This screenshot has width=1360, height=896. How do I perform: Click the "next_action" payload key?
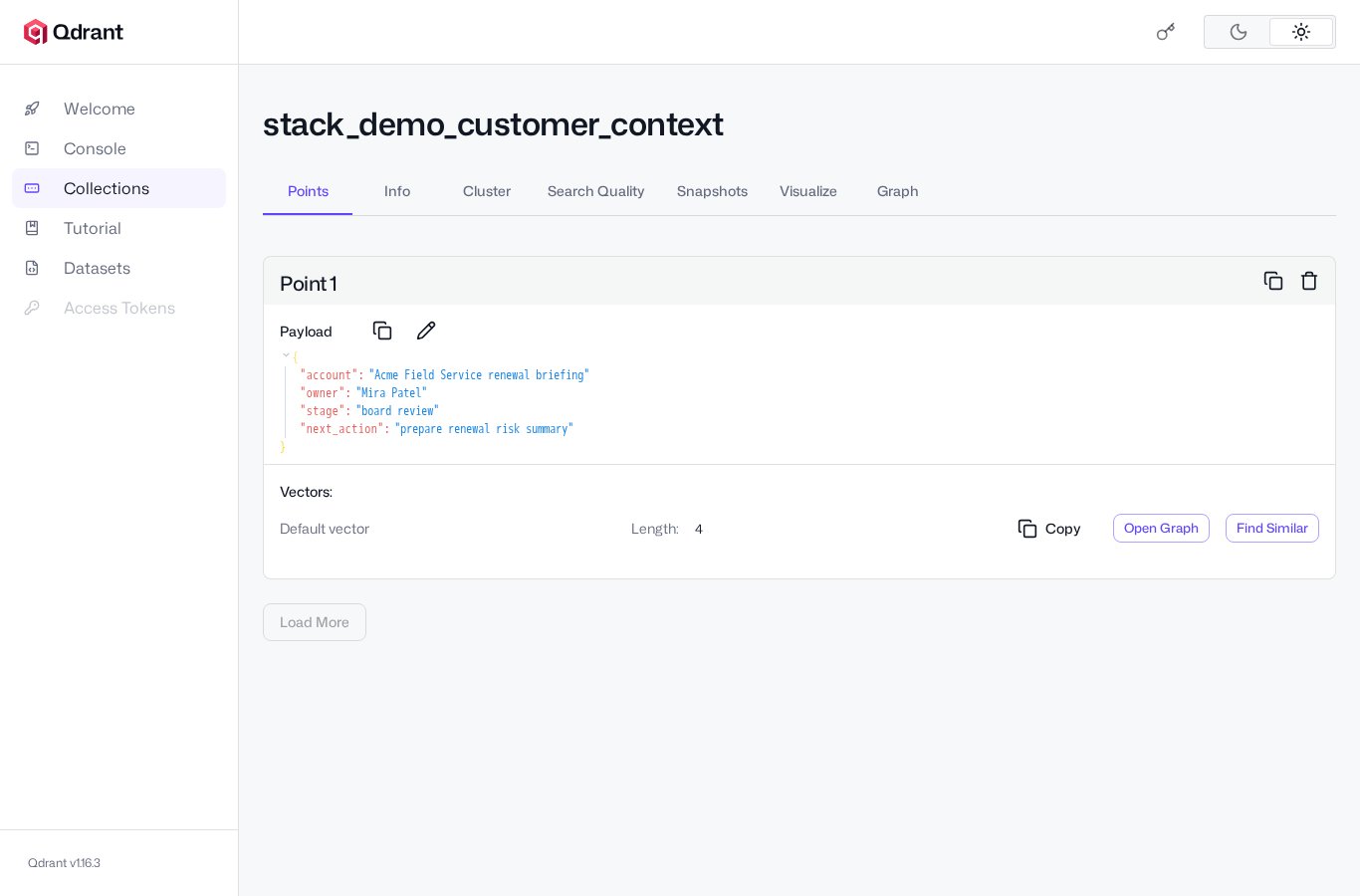(x=341, y=429)
